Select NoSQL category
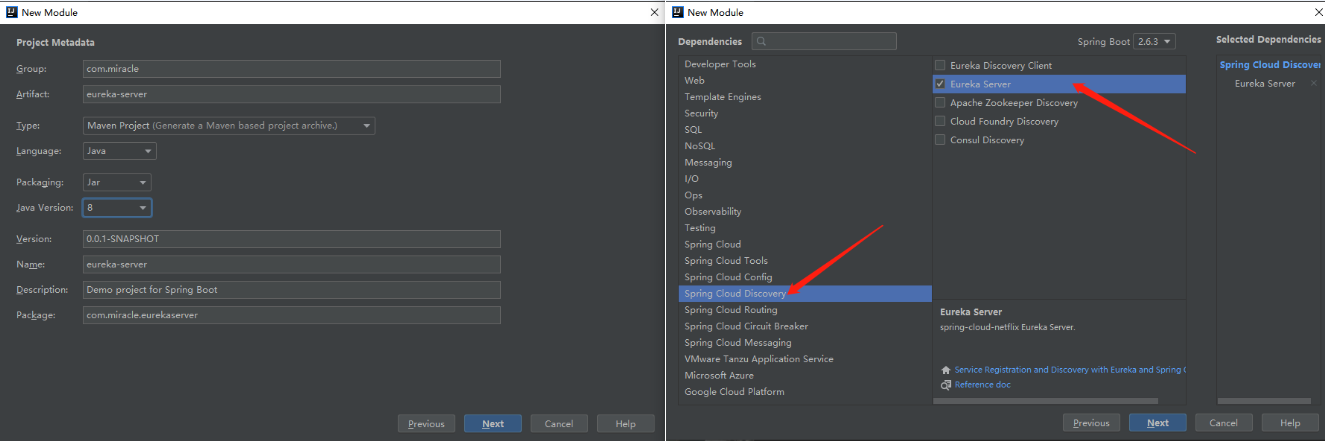1325x441 pixels. click(699, 146)
